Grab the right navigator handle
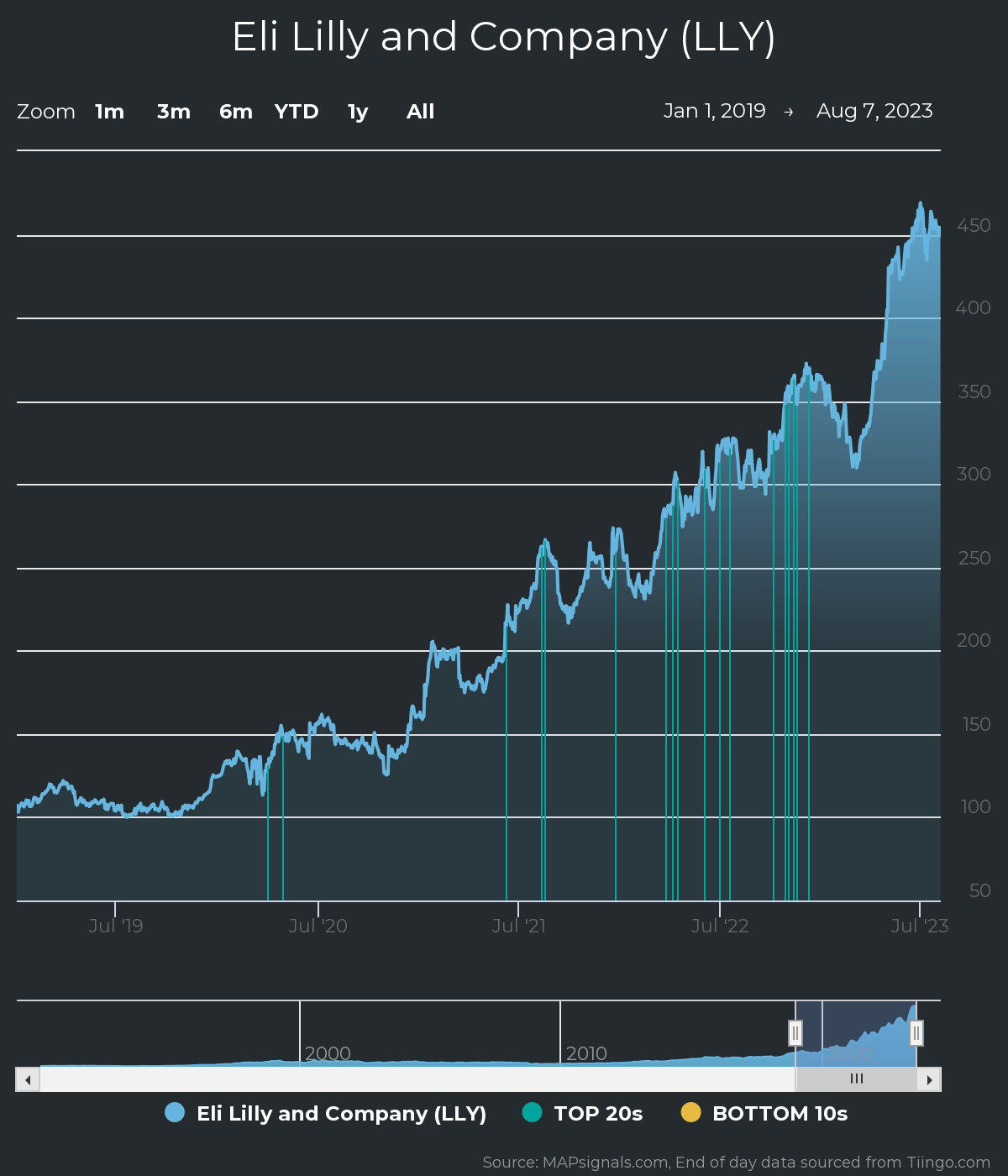1008x1176 pixels. click(x=916, y=1033)
